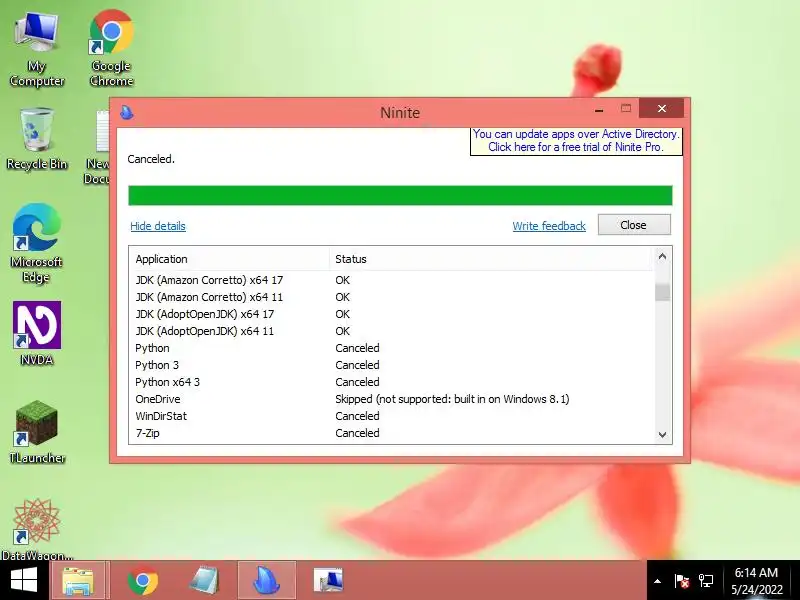Click the Ninite Pro free trial banner
Image resolution: width=800 pixels, height=600 pixels.
pyautogui.click(x=576, y=141)
